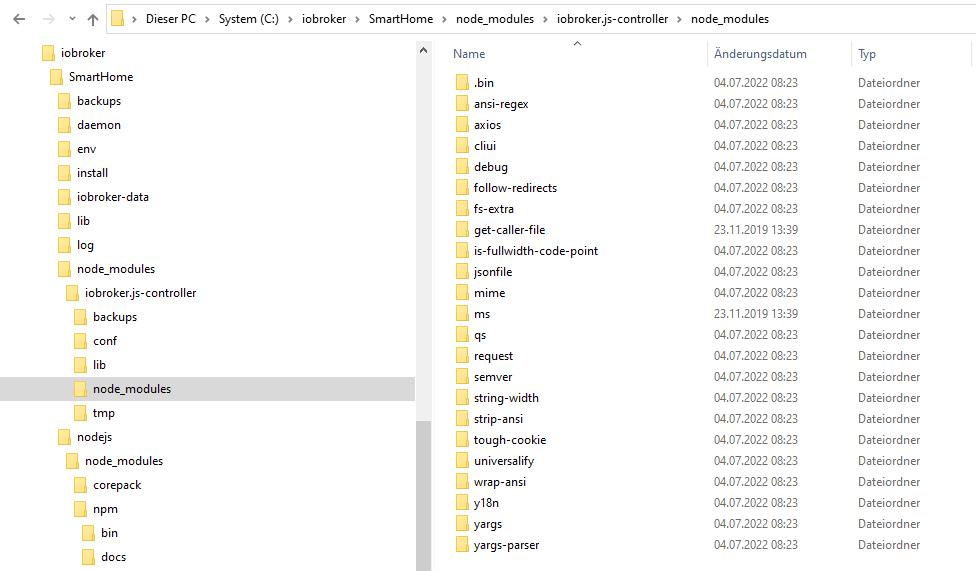This screenshot has height=571, width=976.
Task: Open chevron dropdown after iobroker breadcrumb
Action: tap(357, 19)
